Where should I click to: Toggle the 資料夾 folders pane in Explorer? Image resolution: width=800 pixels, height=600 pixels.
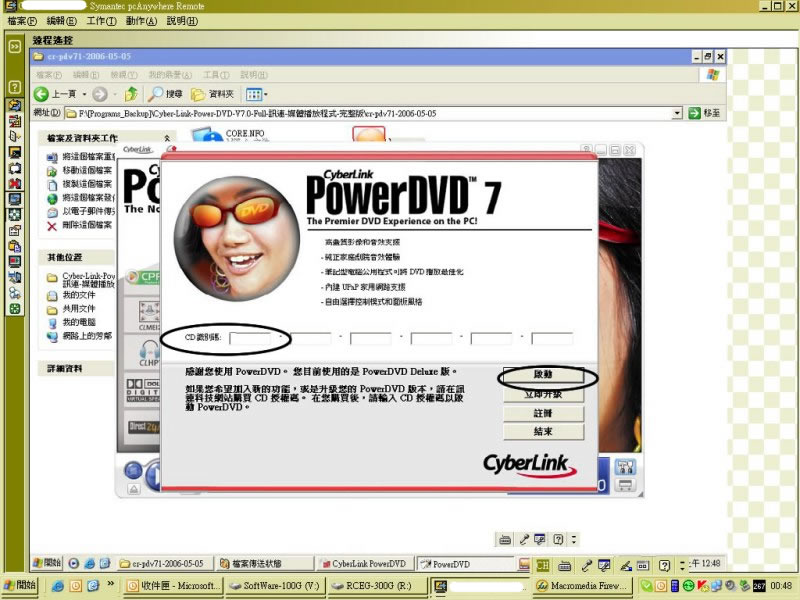pos(212,94)
